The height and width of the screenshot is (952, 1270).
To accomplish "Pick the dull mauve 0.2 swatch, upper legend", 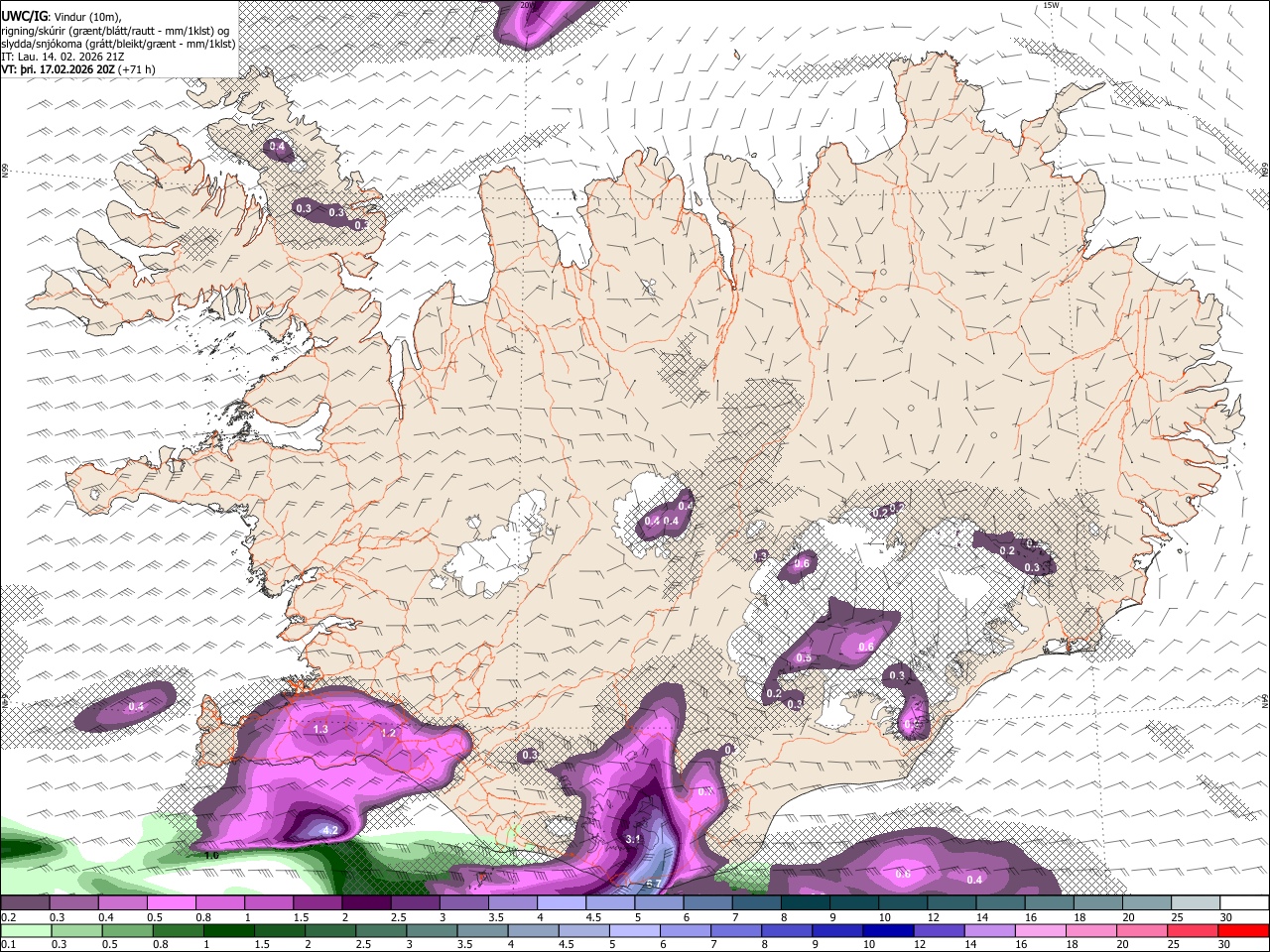I will pyautogui.click(x=25, y=902).
